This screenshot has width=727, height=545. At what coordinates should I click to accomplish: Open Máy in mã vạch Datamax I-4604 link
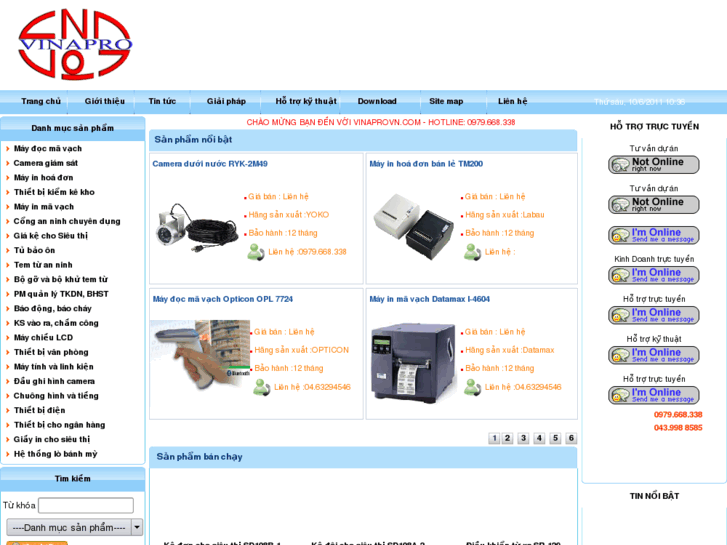click(x=430, y=299)
